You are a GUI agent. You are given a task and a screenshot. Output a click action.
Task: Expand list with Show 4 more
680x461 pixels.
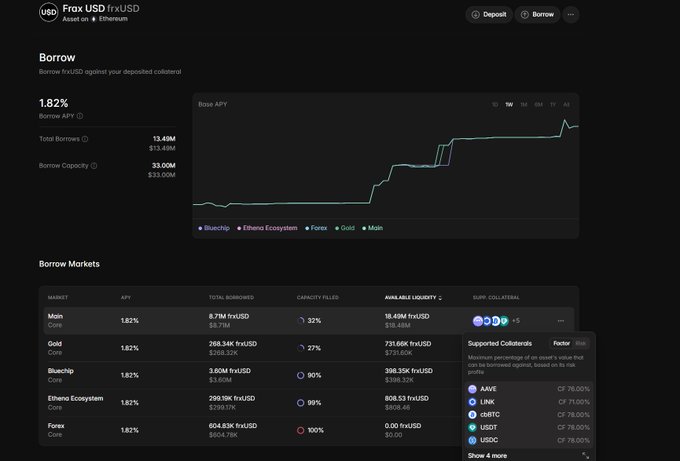pos(487,455)
